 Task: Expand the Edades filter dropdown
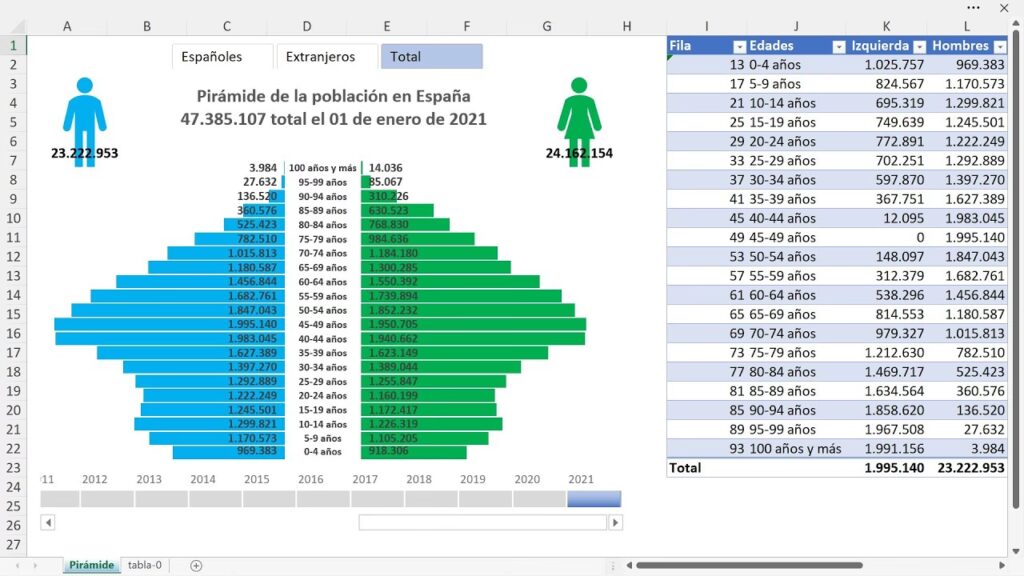pyautogui.click(x=837, y=46)
